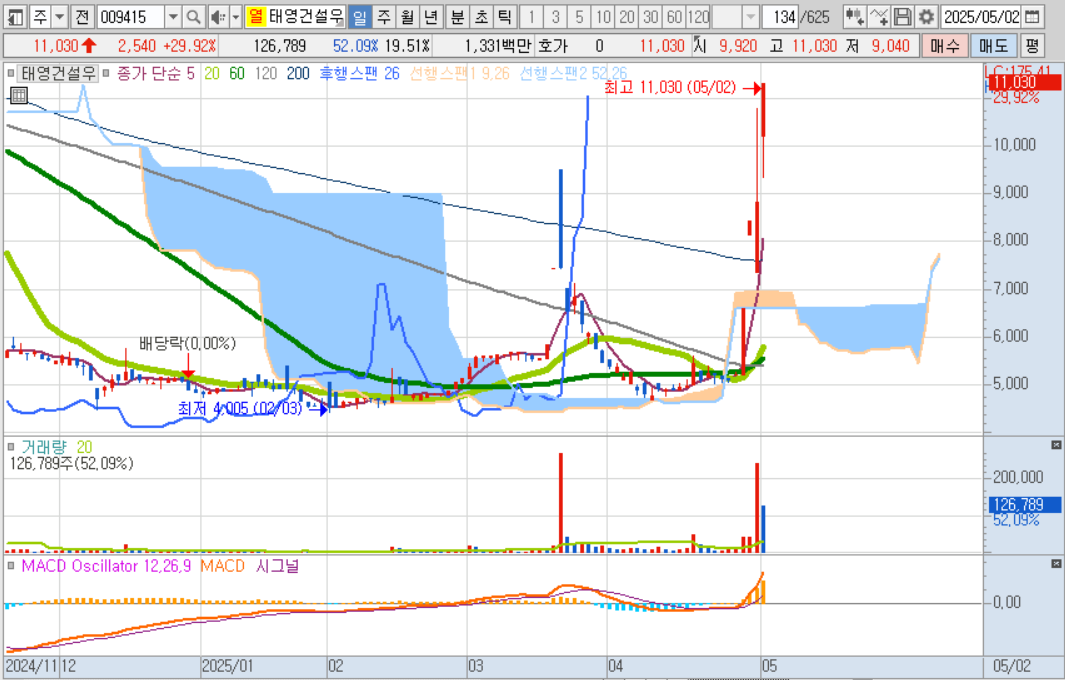
Task: Open the stock code search magnifier
Action: 193,16
